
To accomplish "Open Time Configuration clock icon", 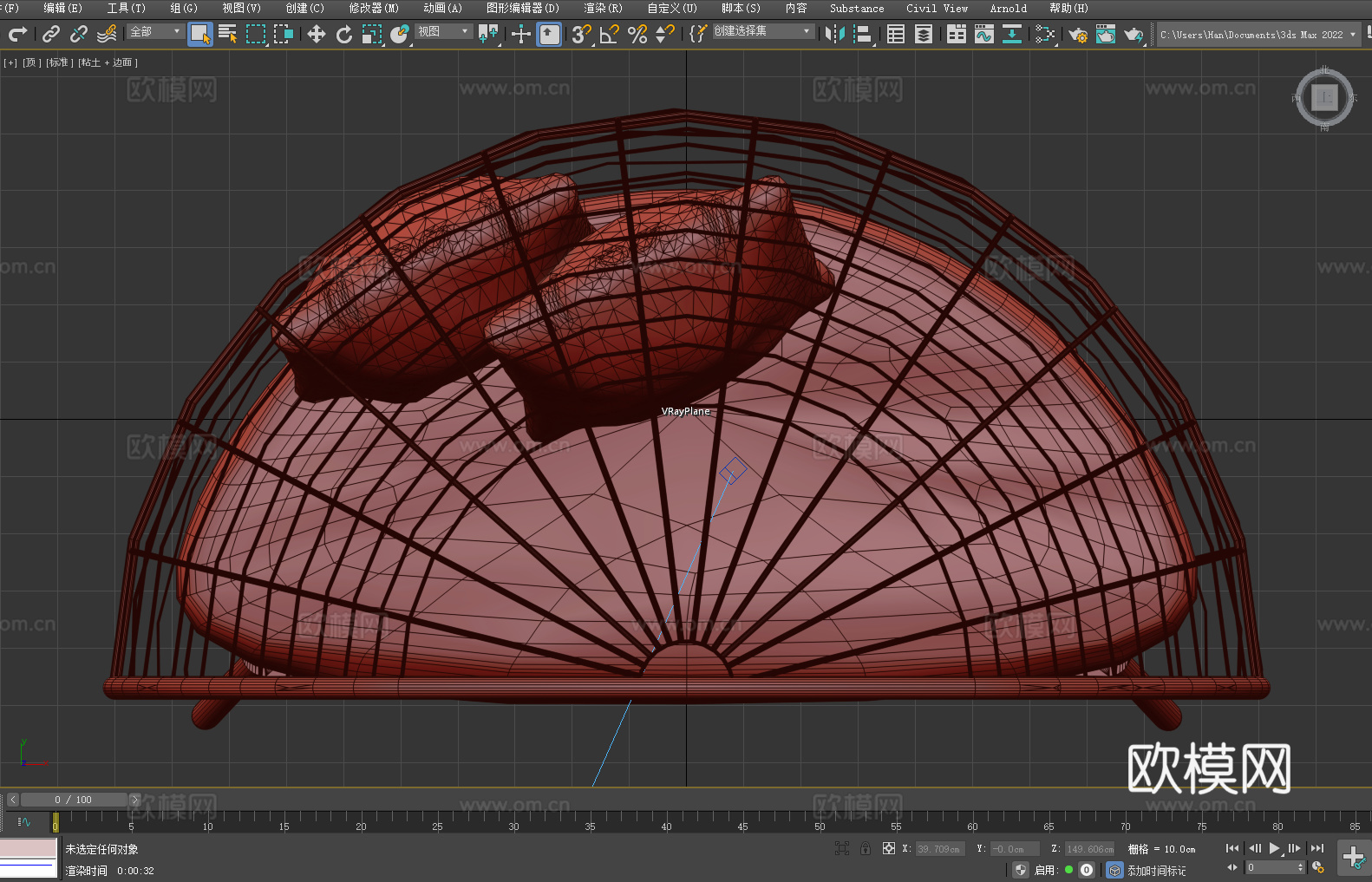I will (1318, 867).
